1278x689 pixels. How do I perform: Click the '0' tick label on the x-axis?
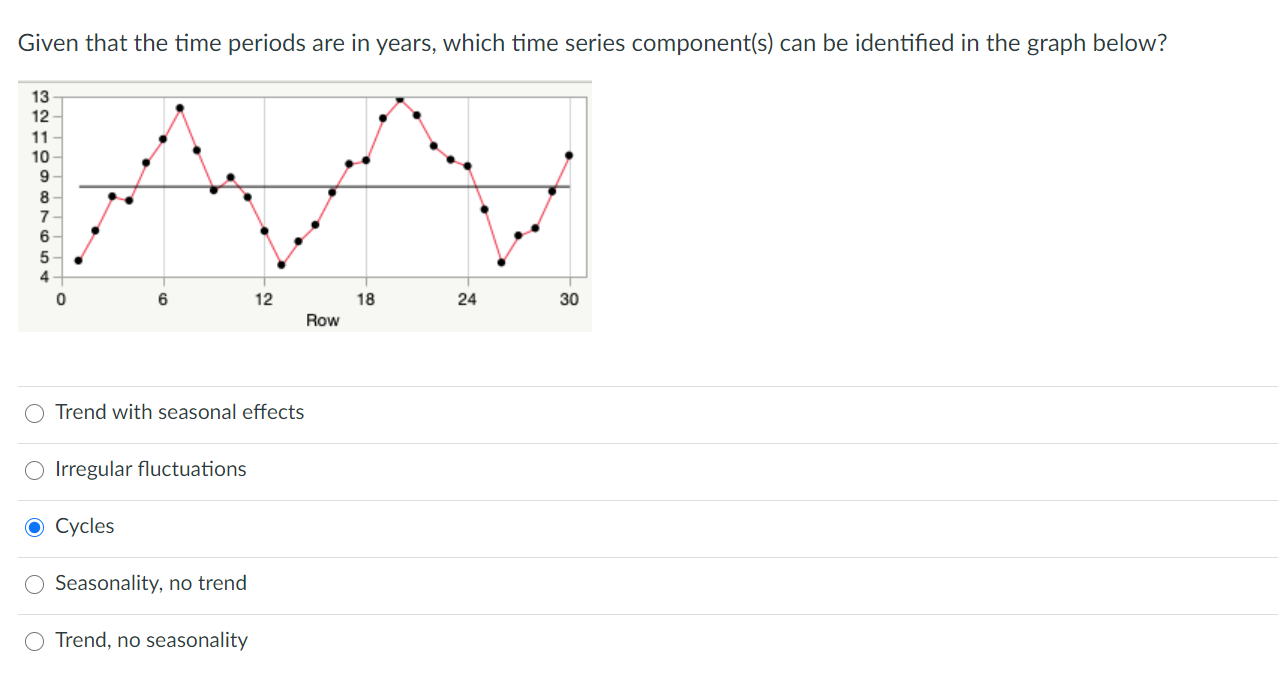pyautogui.click(x=61, y=298)
